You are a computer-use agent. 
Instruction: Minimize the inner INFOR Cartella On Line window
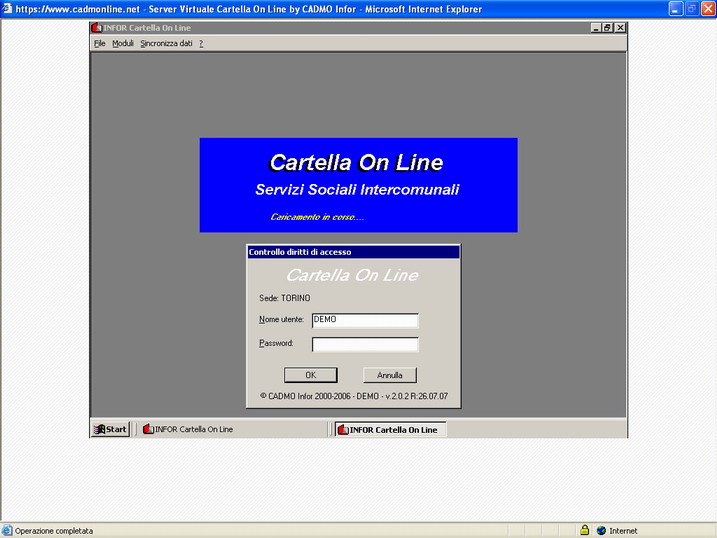[595, 28]
